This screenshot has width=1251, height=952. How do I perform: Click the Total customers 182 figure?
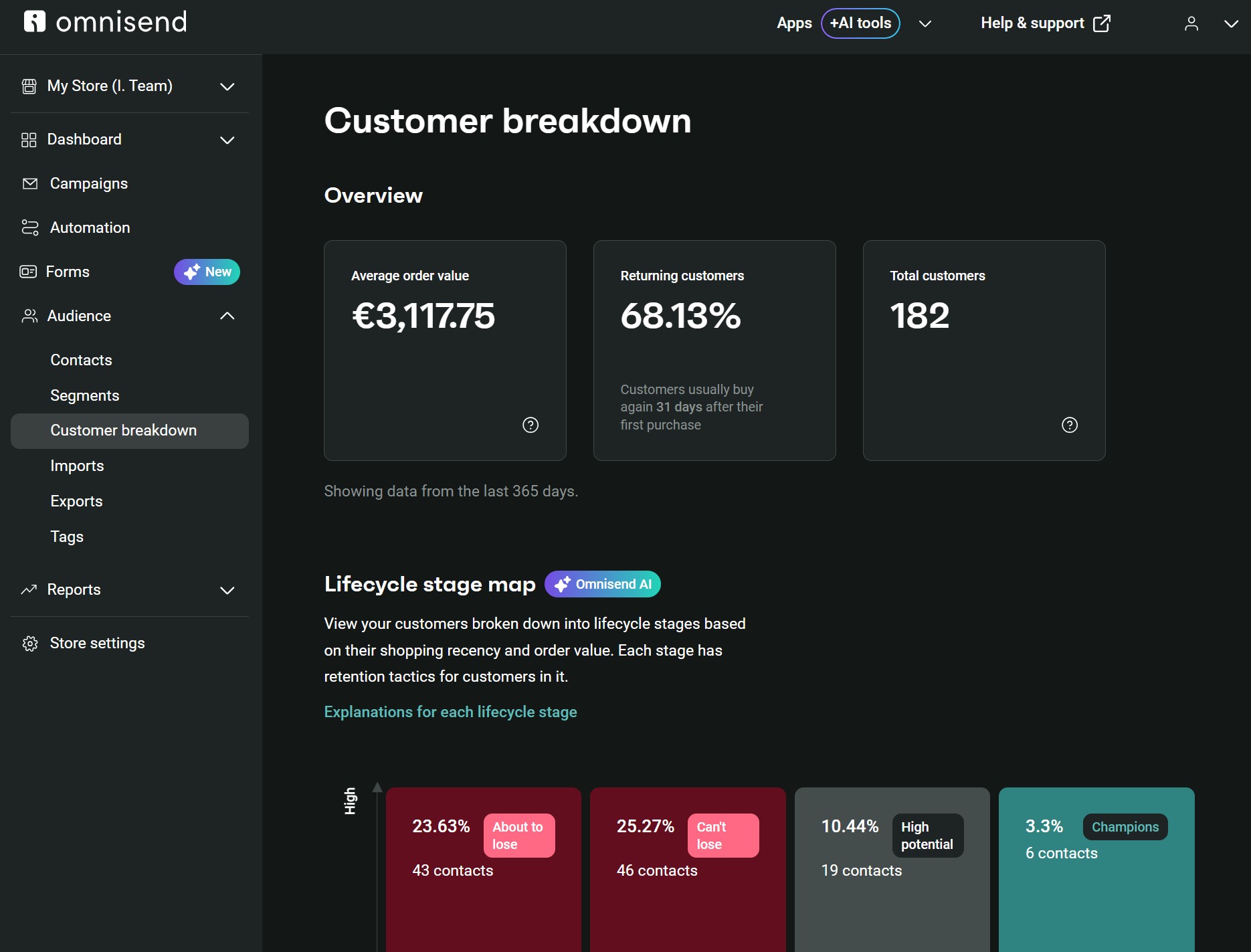click(919, 316)
